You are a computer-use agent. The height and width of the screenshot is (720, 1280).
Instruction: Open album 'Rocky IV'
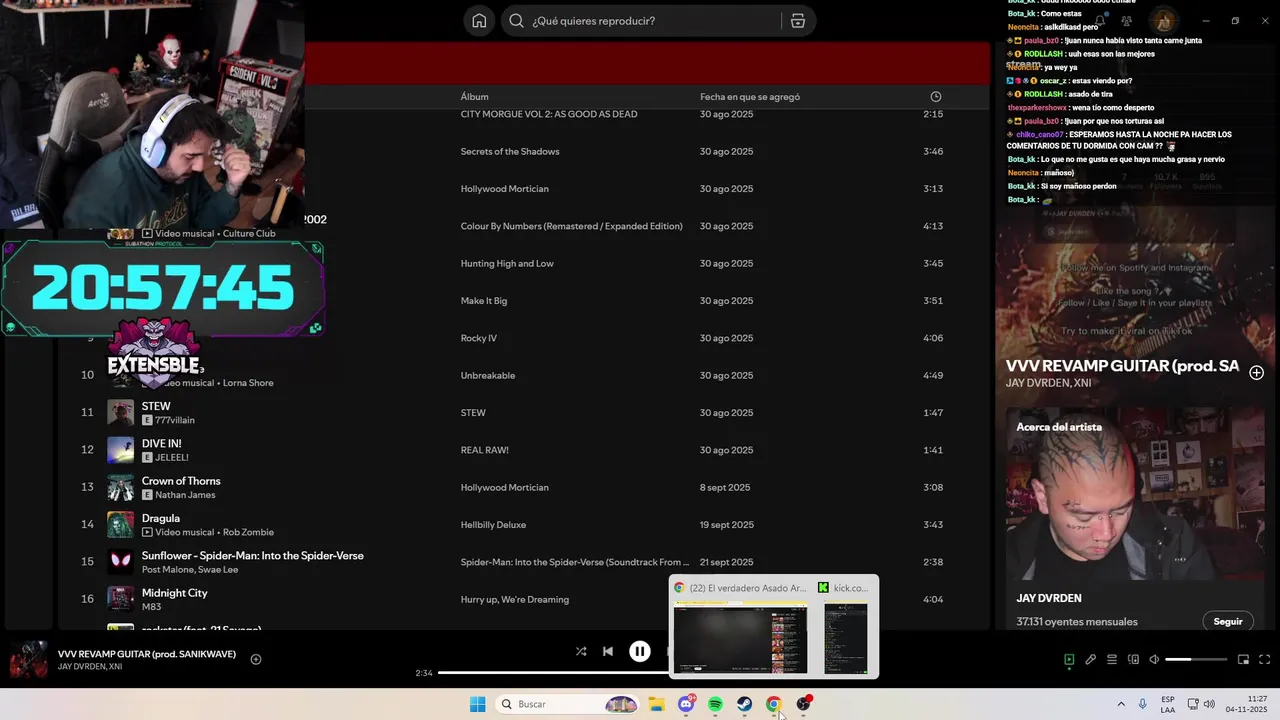[479, 338]
